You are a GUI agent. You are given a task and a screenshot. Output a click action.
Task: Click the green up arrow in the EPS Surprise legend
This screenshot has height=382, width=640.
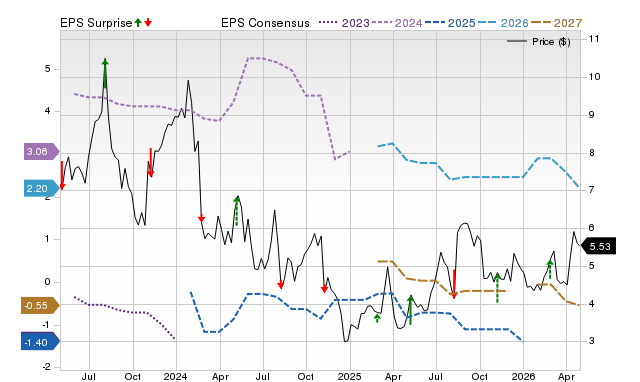138,22
